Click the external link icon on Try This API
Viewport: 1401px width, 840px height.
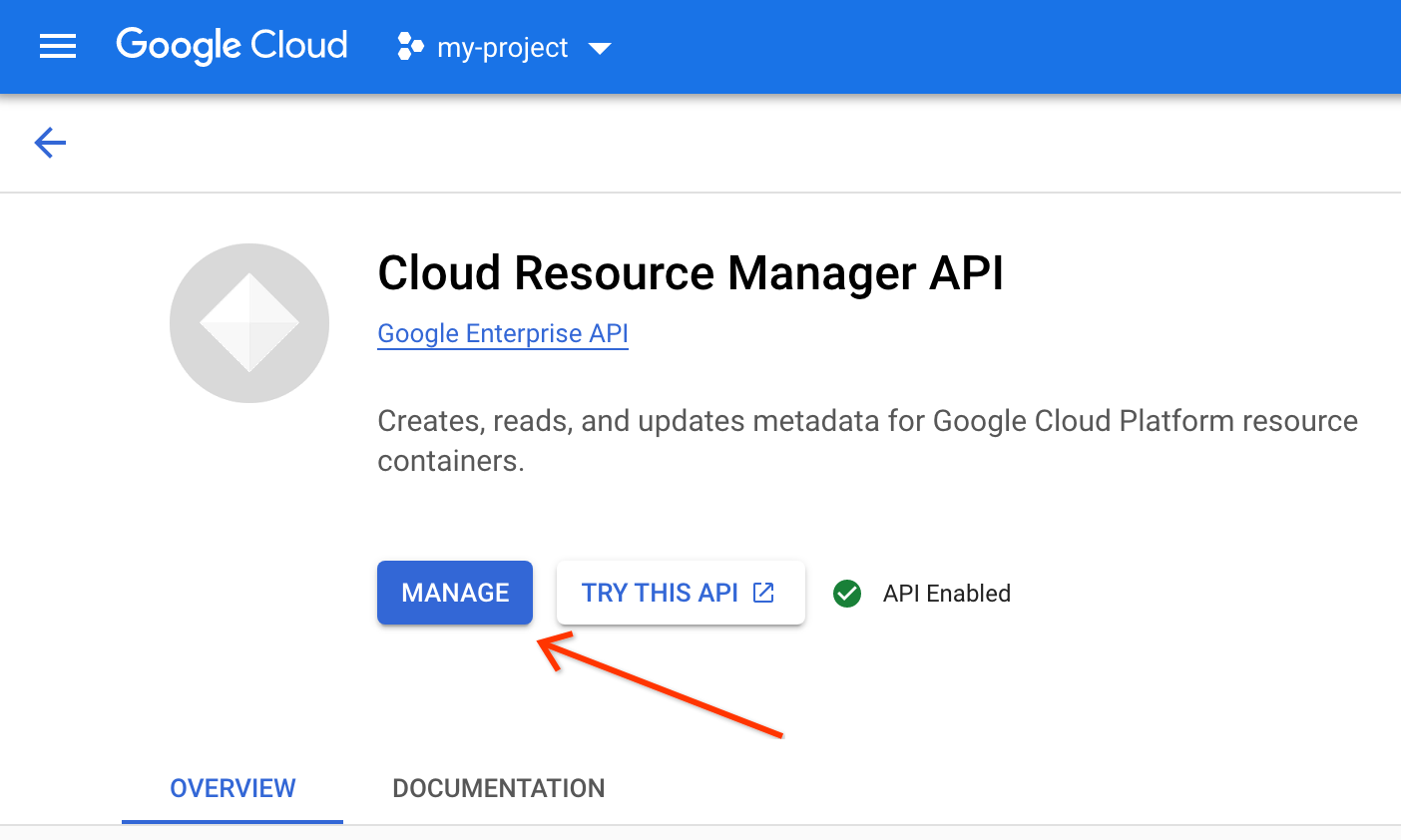tap(763, 593)
